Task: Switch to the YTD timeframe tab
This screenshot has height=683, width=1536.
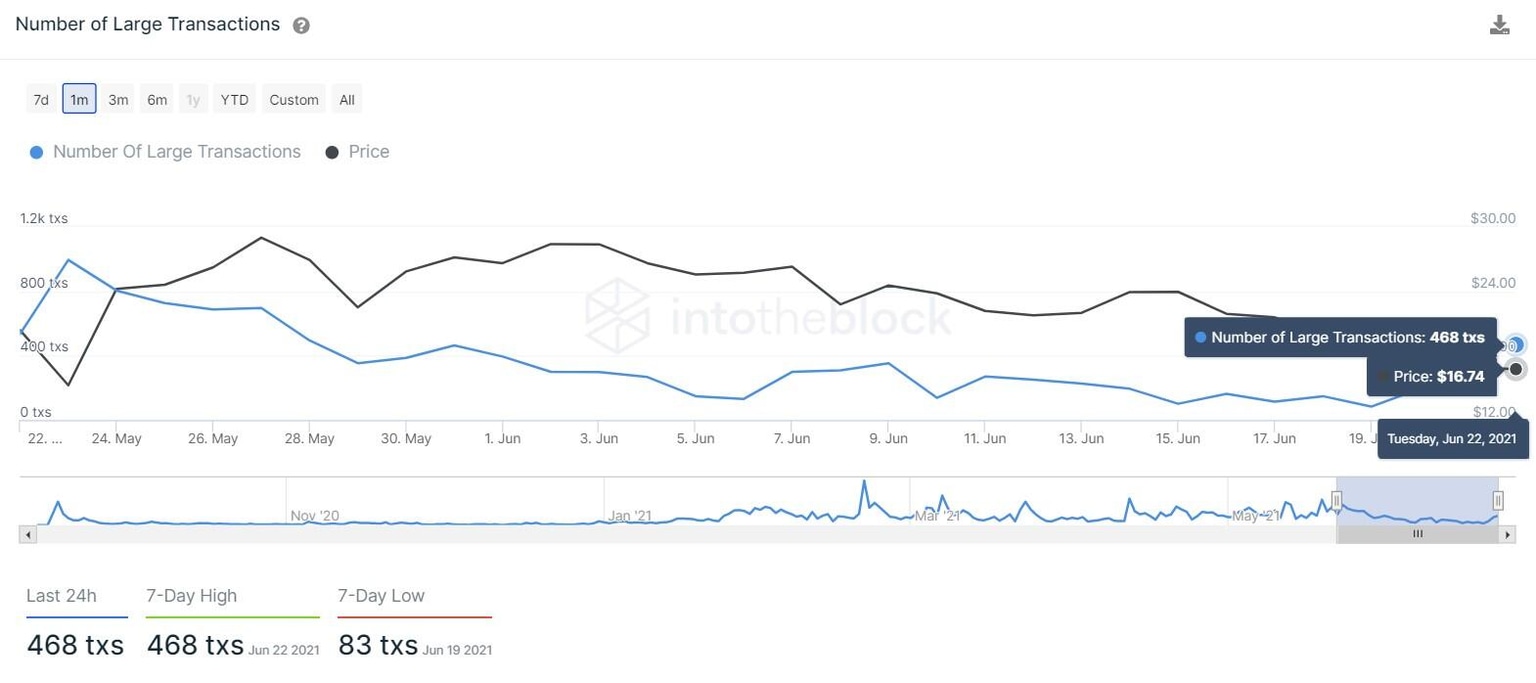Action: tap(234, 99)
